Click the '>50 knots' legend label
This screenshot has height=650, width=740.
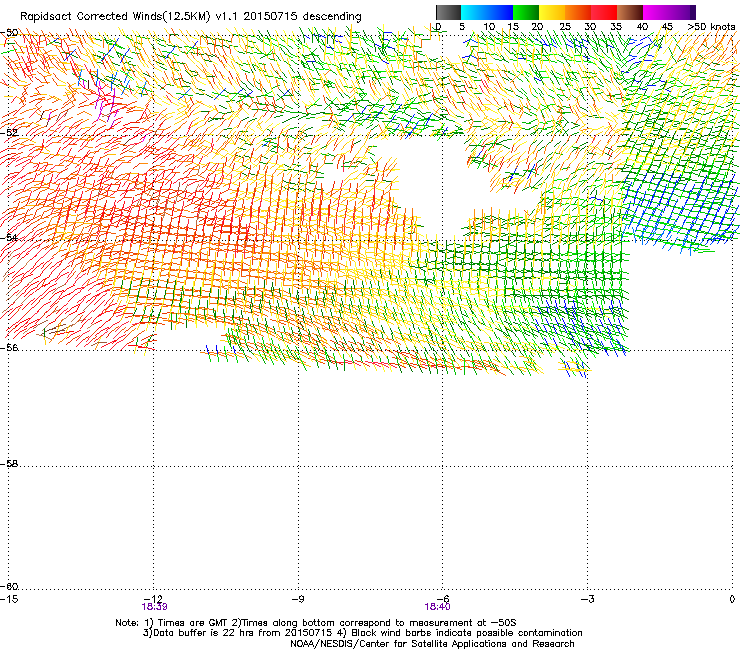(x=711, y=27)
